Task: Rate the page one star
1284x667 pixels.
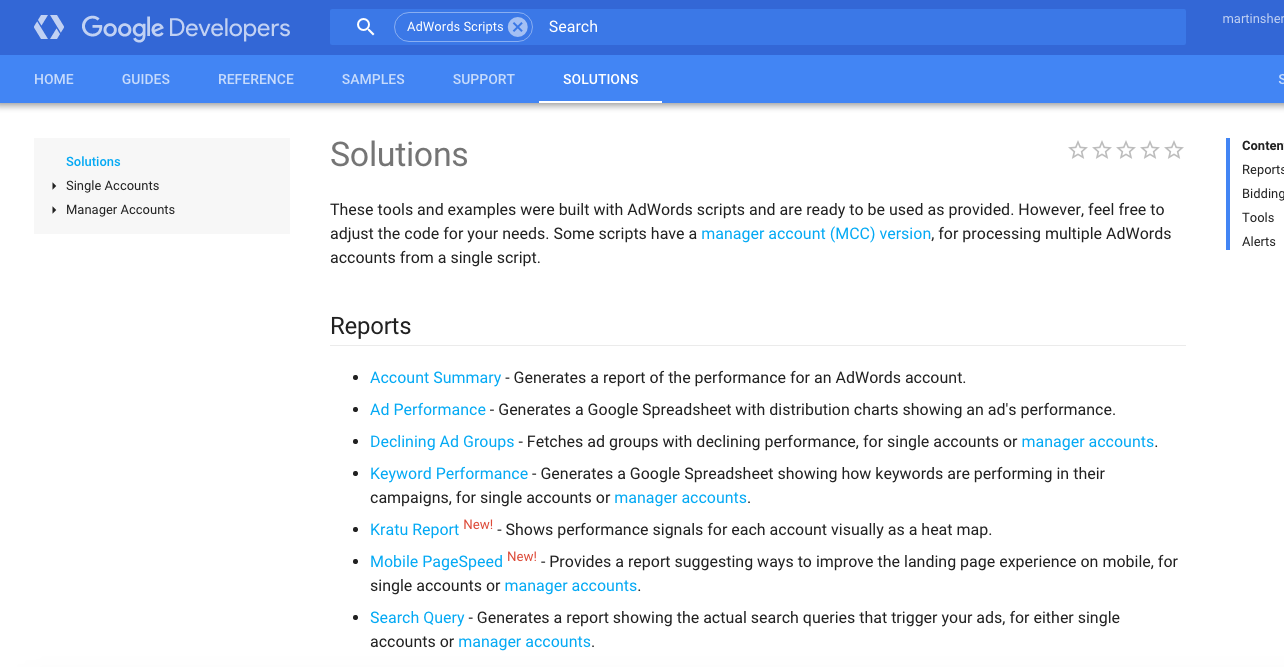Action: [1078, 150]
